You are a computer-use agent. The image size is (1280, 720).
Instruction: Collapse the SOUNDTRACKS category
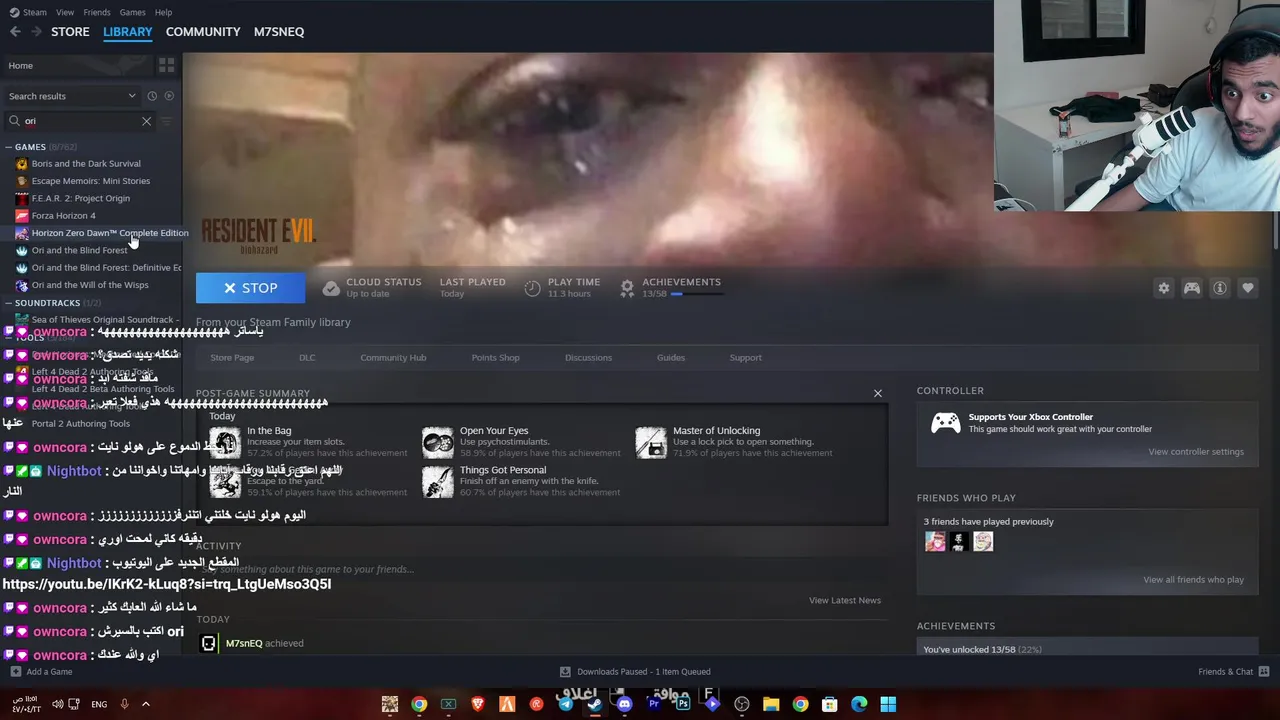pos(9,303)
